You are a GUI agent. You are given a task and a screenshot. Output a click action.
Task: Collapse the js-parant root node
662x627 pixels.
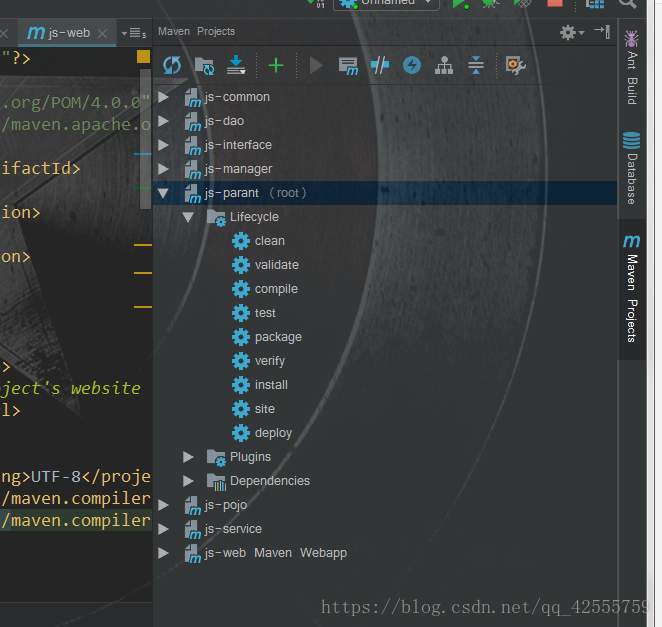[164, 193]
